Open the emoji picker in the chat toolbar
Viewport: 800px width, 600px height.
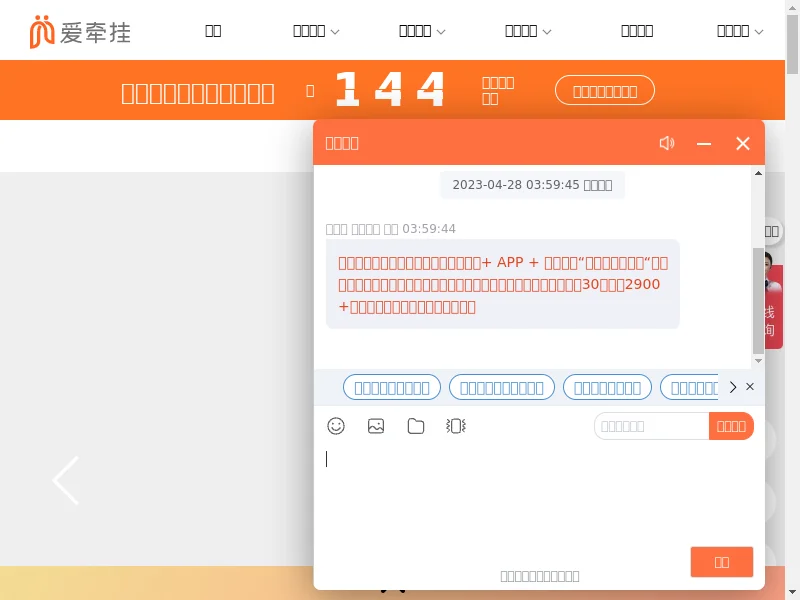tap(336, 426)
